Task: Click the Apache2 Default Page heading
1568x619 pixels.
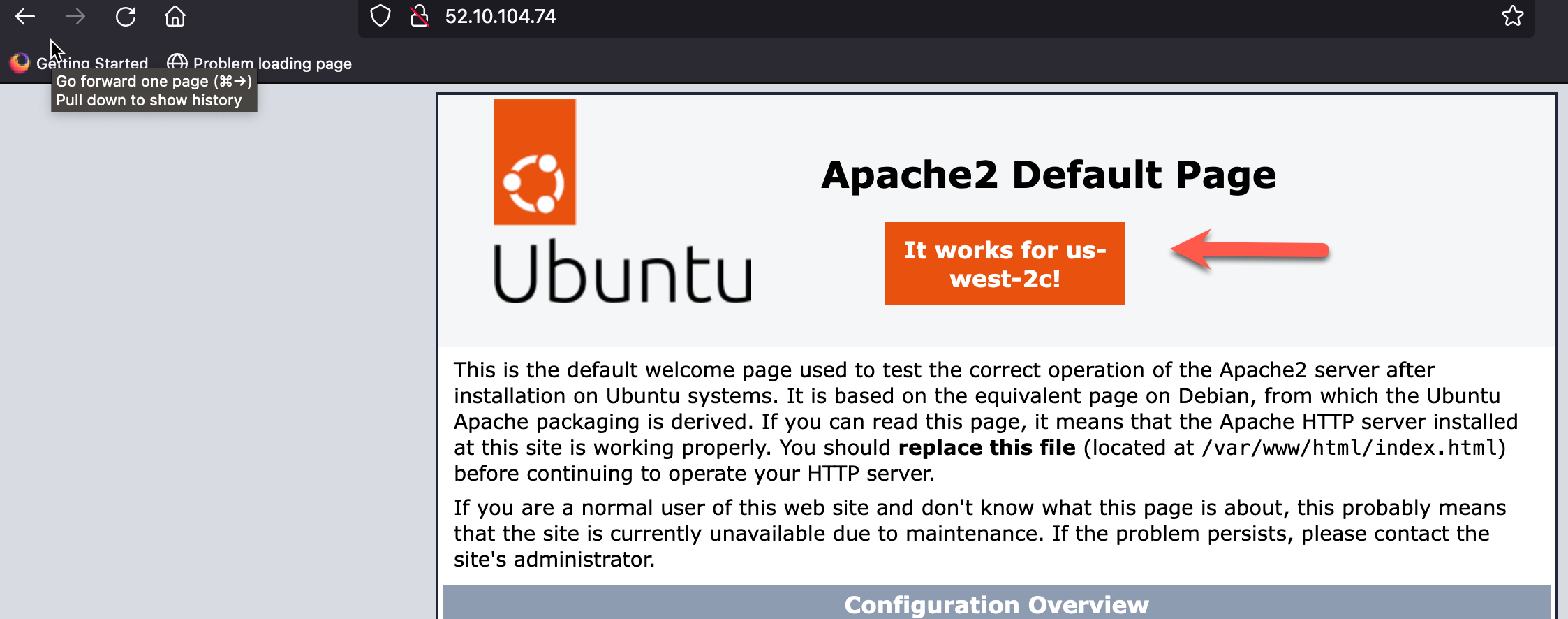Action: click(1049, 175)
